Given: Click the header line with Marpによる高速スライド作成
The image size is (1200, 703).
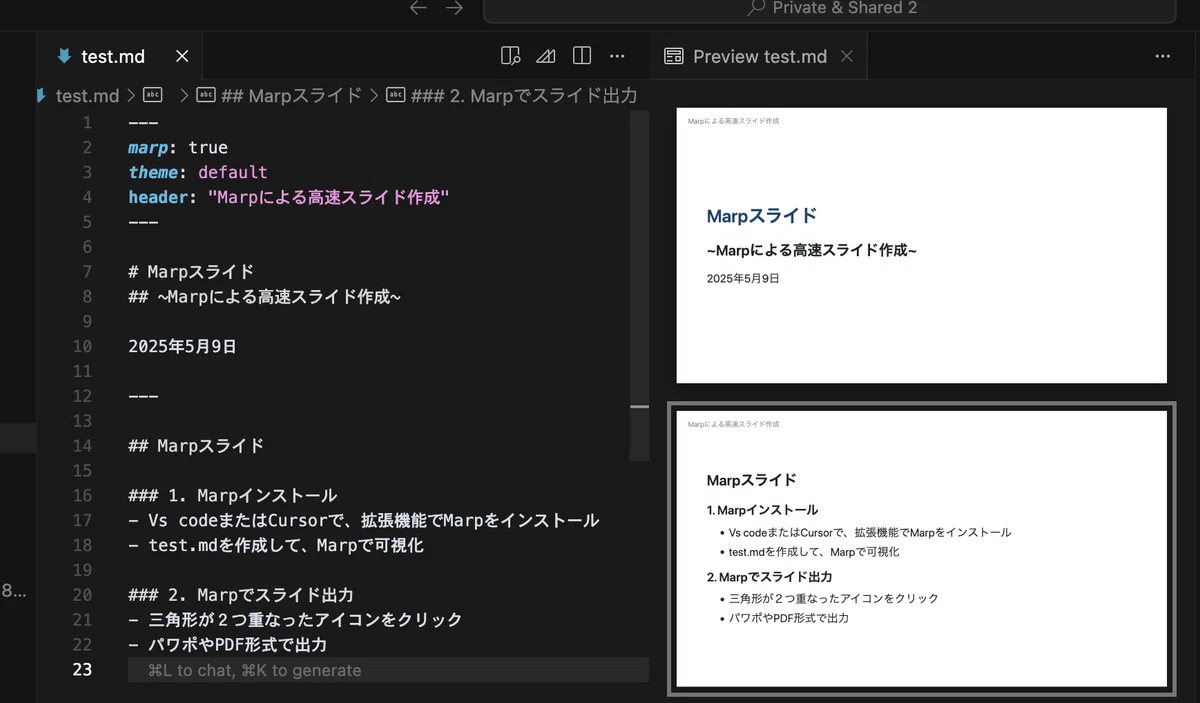Looking at the screenshot, I should point(289,197).
